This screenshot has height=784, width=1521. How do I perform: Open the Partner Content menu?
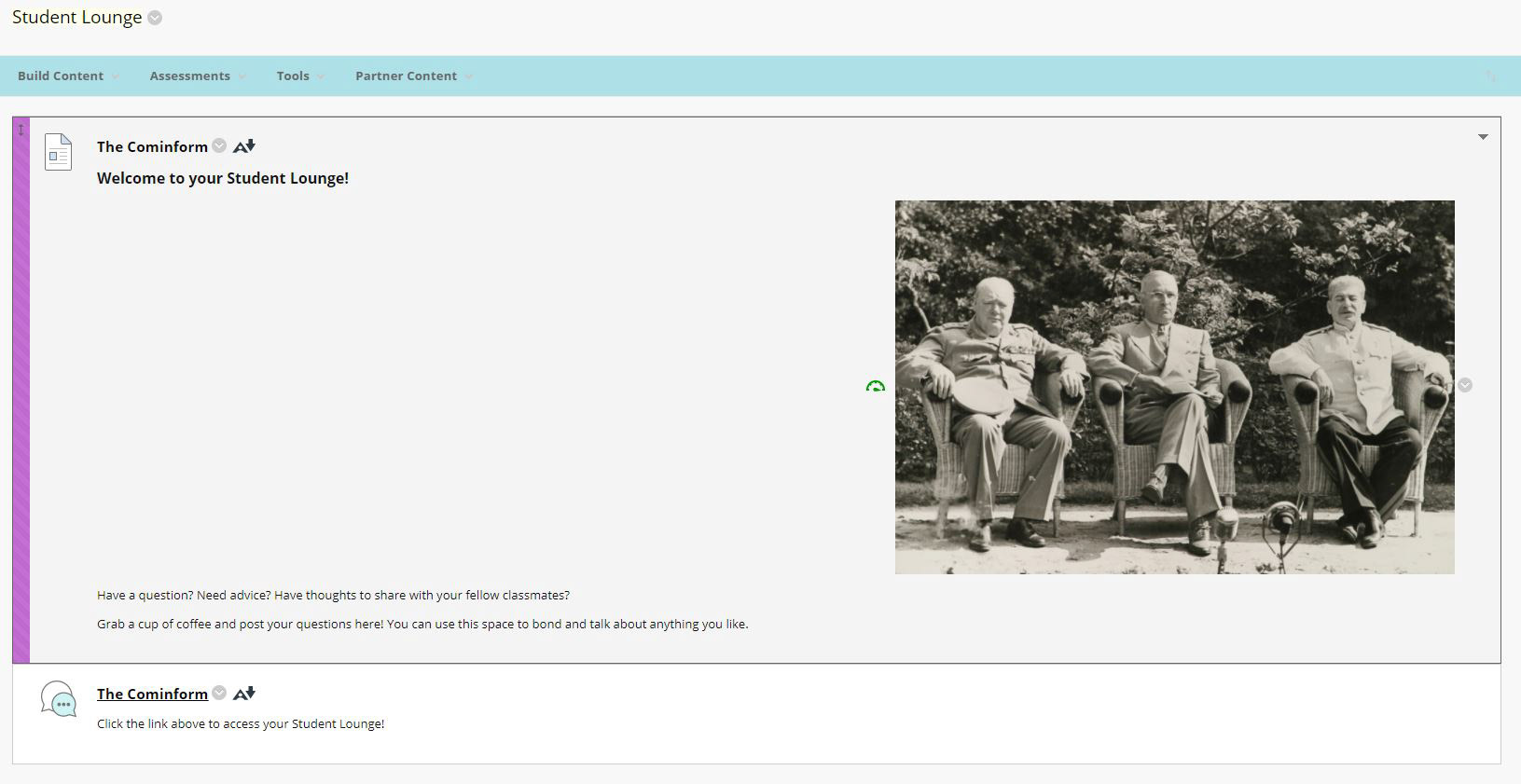point(414,76)
